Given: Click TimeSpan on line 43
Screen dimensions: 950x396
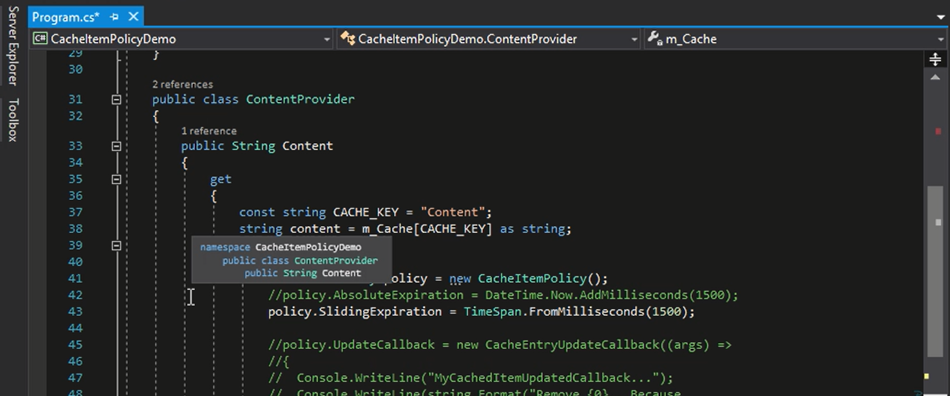Looking at the screenshot, I should coord(492,312).
